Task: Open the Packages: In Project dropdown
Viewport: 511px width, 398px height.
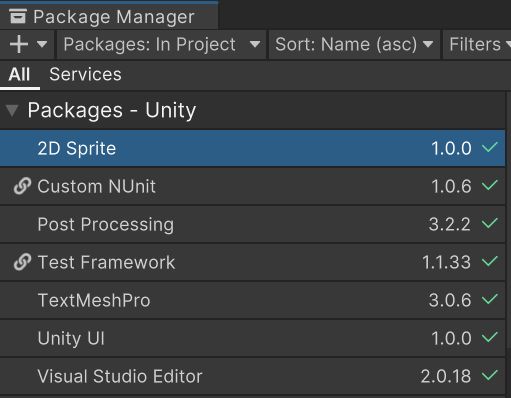Action: coord(161,44)
